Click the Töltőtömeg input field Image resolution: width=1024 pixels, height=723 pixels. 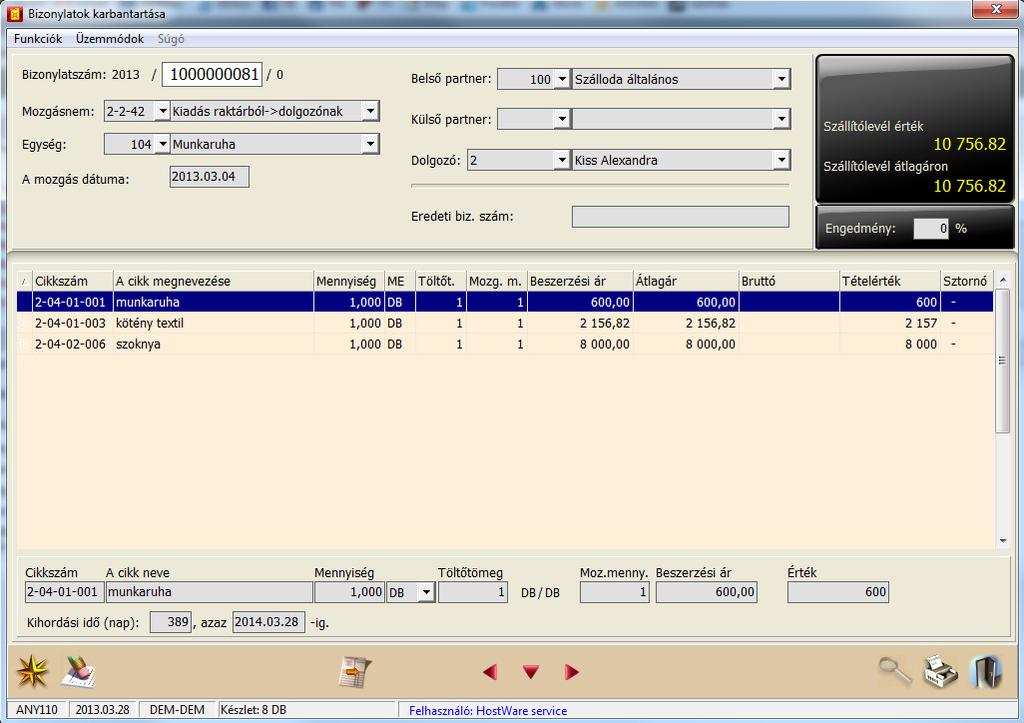point(473,592)
